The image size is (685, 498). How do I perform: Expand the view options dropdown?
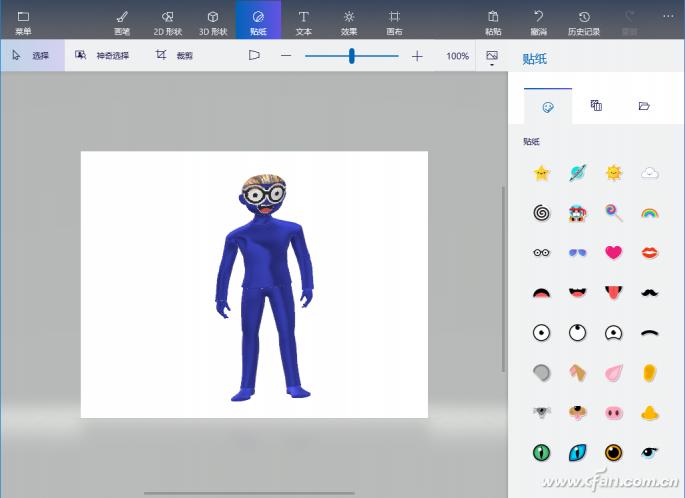[491, 58]
